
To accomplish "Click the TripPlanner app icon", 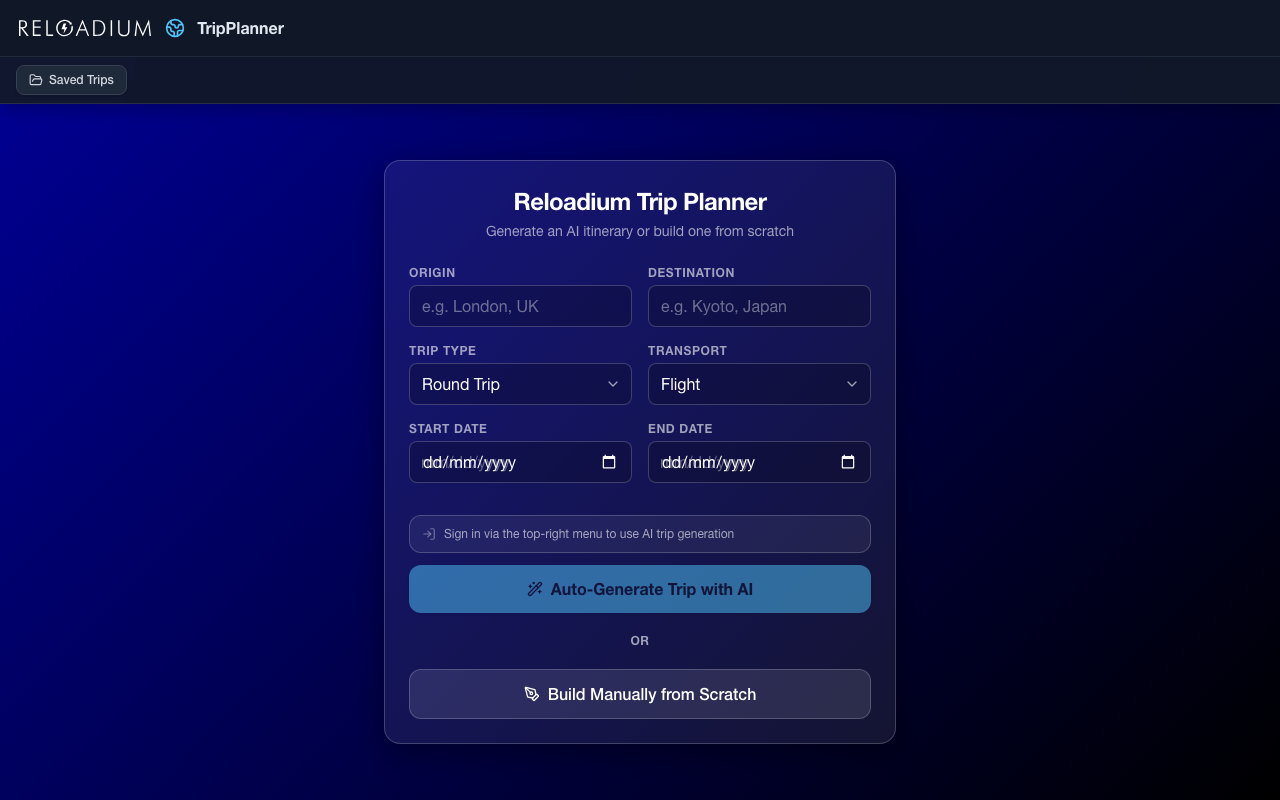I will (175, 28).
